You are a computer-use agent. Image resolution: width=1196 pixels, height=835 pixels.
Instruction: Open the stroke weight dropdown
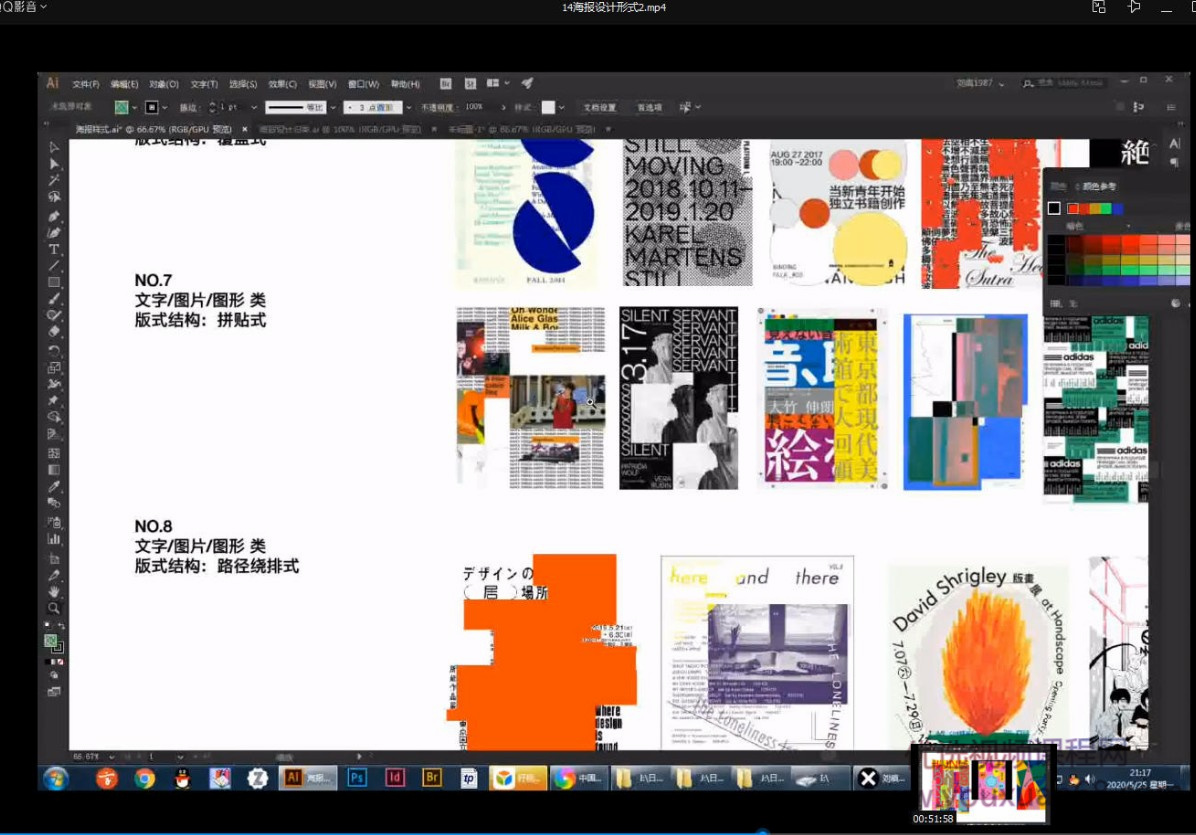pyautogui.click(x=253, y=107)
